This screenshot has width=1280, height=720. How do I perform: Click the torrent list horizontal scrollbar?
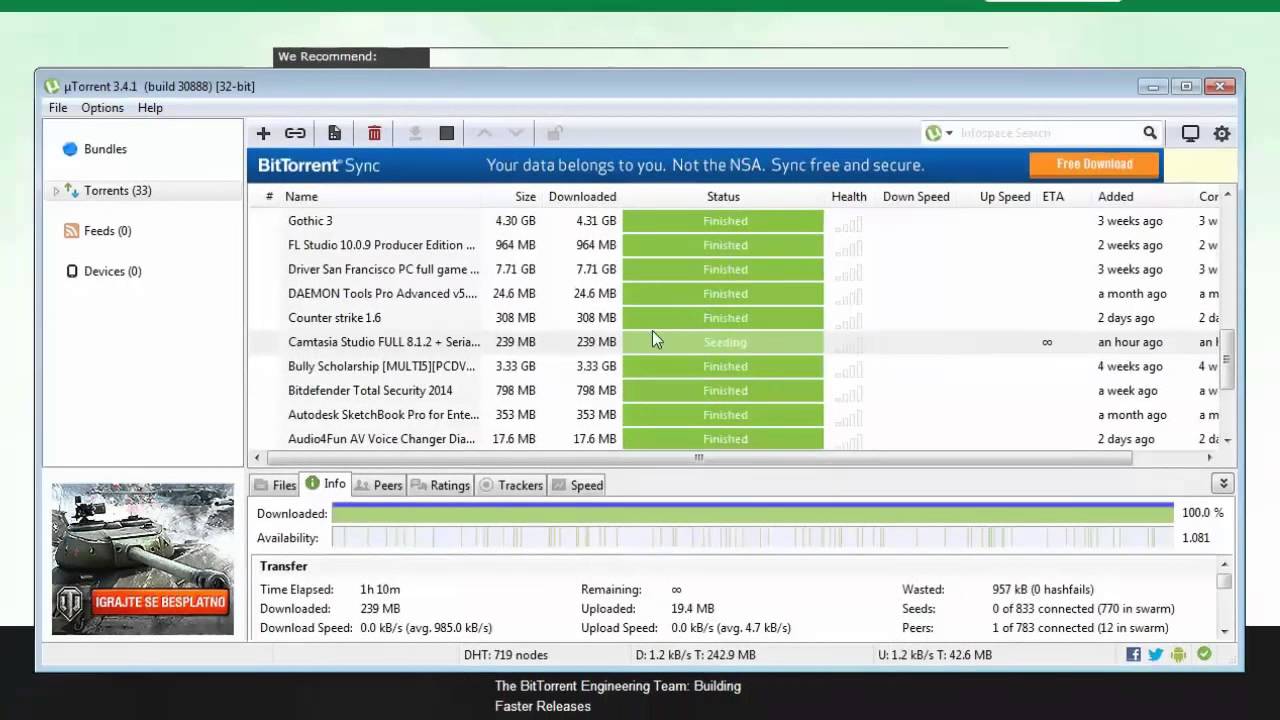698,458
